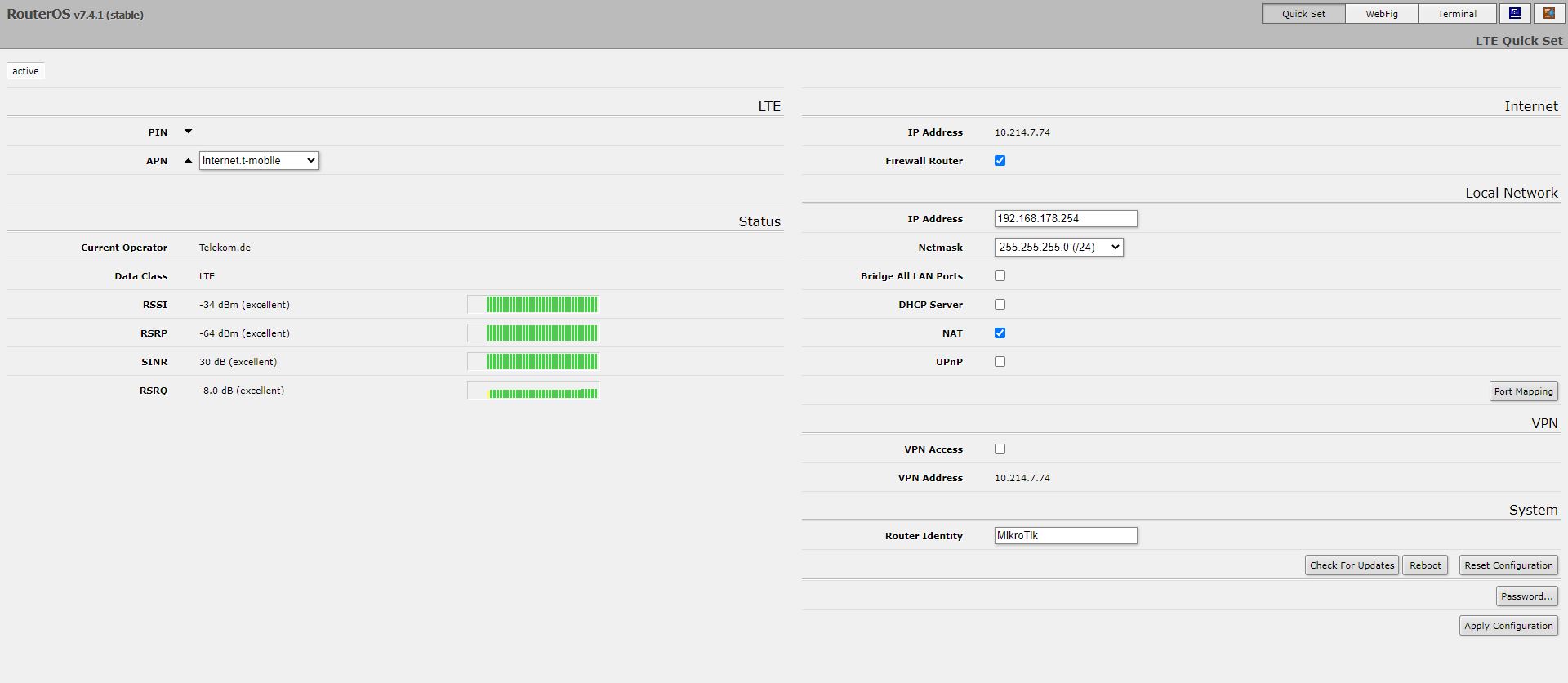Click the SINR value 30 dB (excellent)
The height and width of the screenshot is (683, 1568).
(x=238, y=362)
